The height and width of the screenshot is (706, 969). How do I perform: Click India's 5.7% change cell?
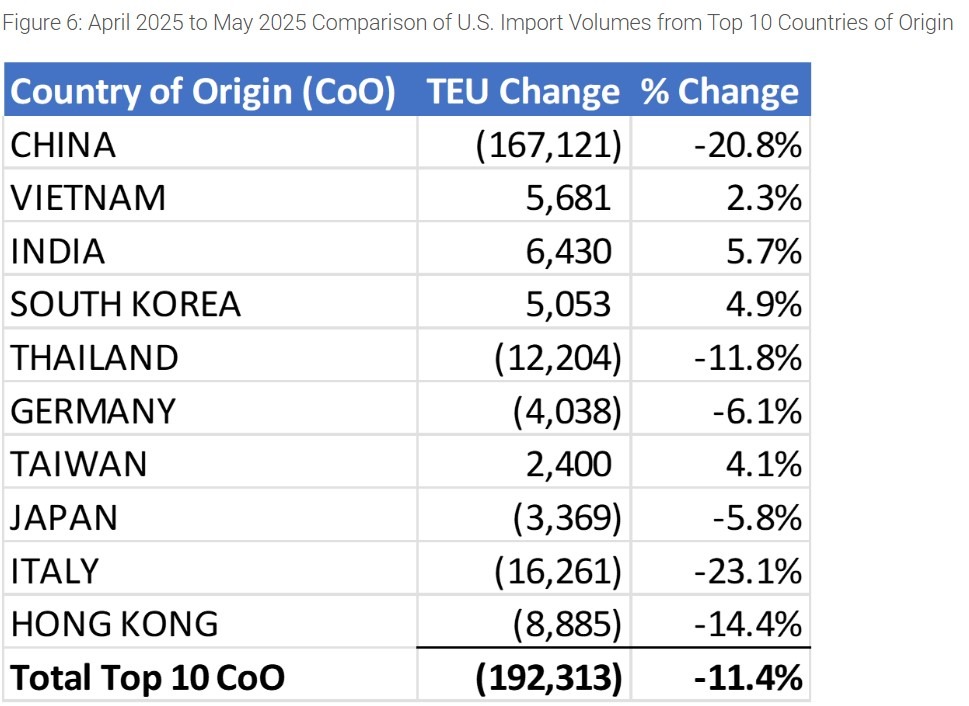(764, 251)
